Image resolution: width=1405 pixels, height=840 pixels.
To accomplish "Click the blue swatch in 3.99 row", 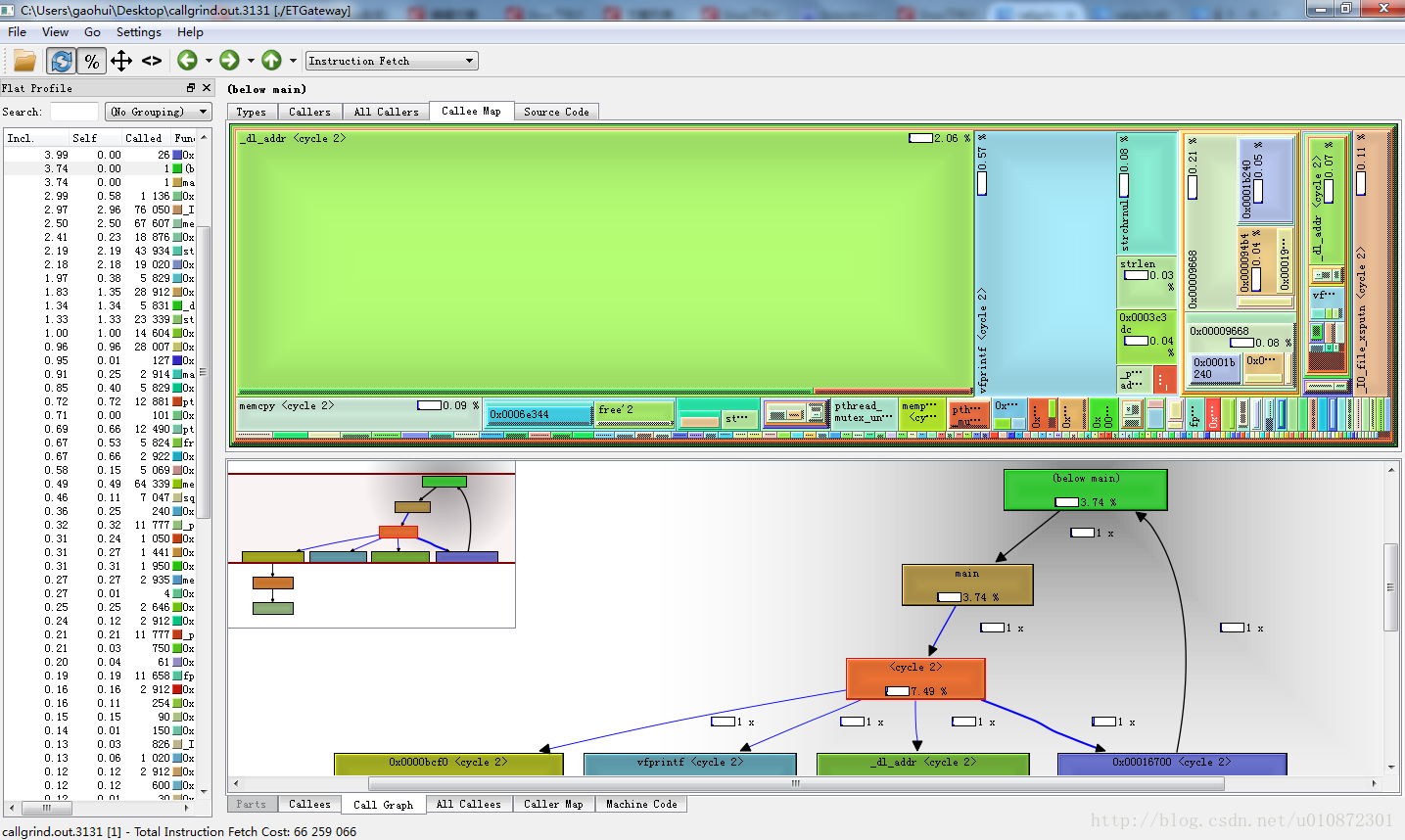I will coord(177,155).
